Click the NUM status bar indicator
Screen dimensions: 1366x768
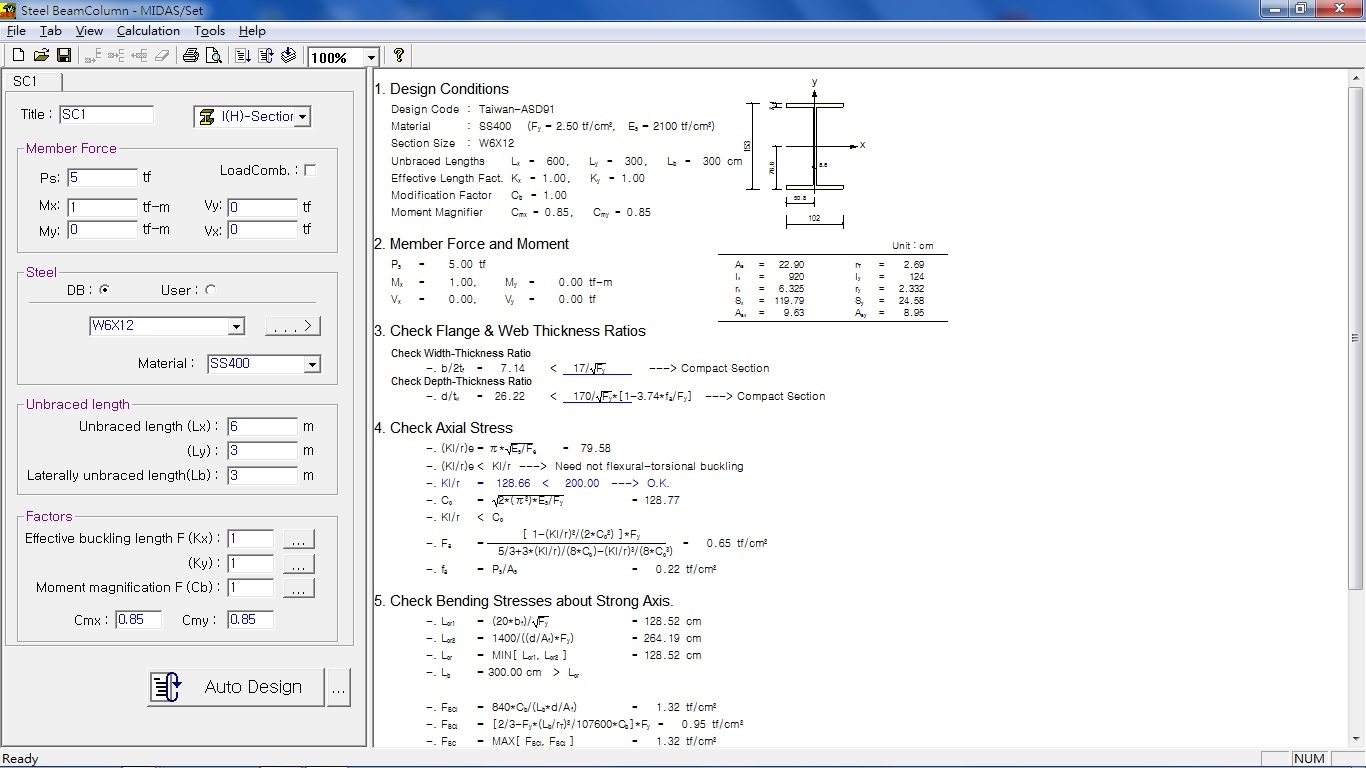click(x=1309, y=759)
